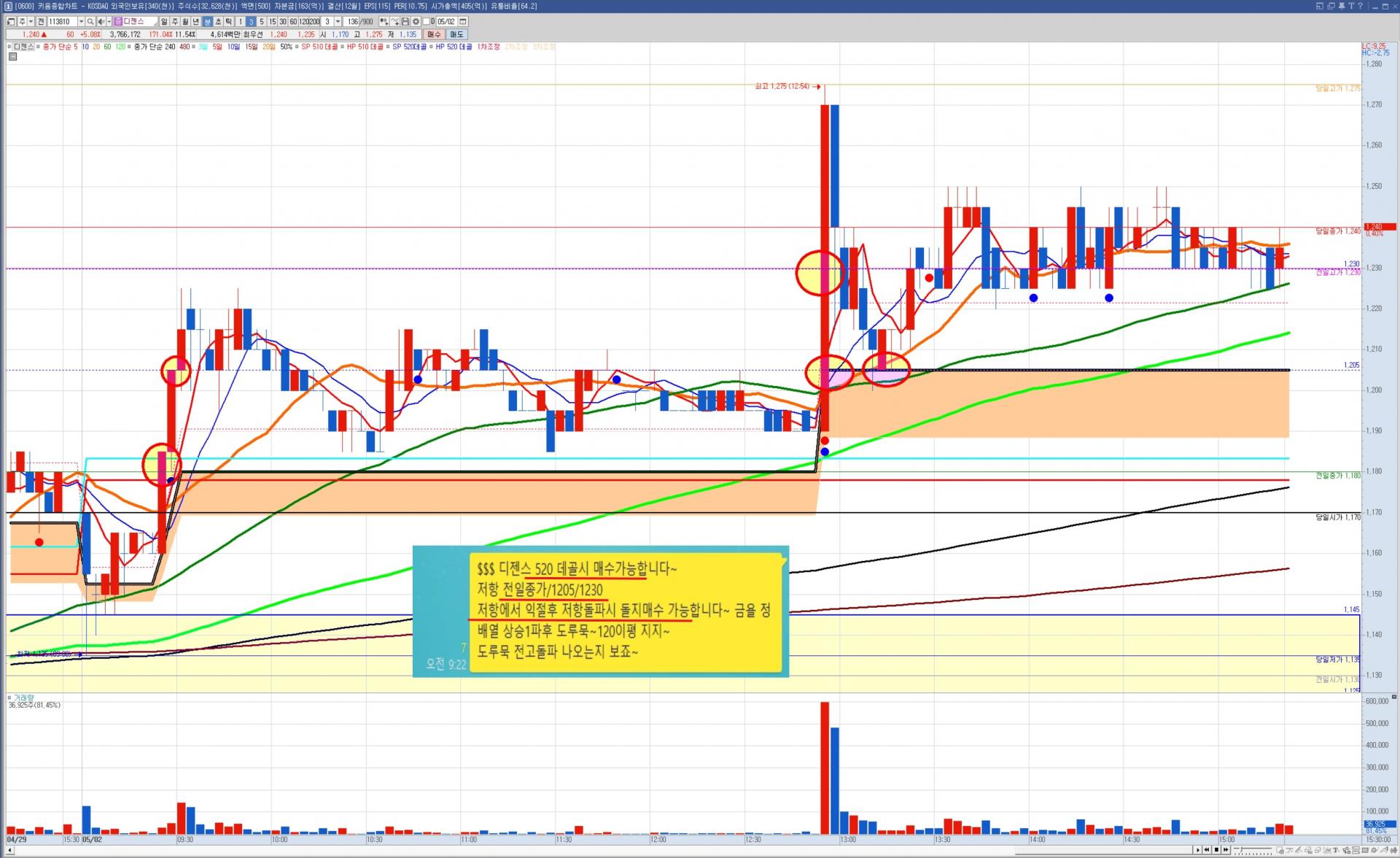Toggle 종가 단순 240 indicator marker

click(x=129, y=47)
